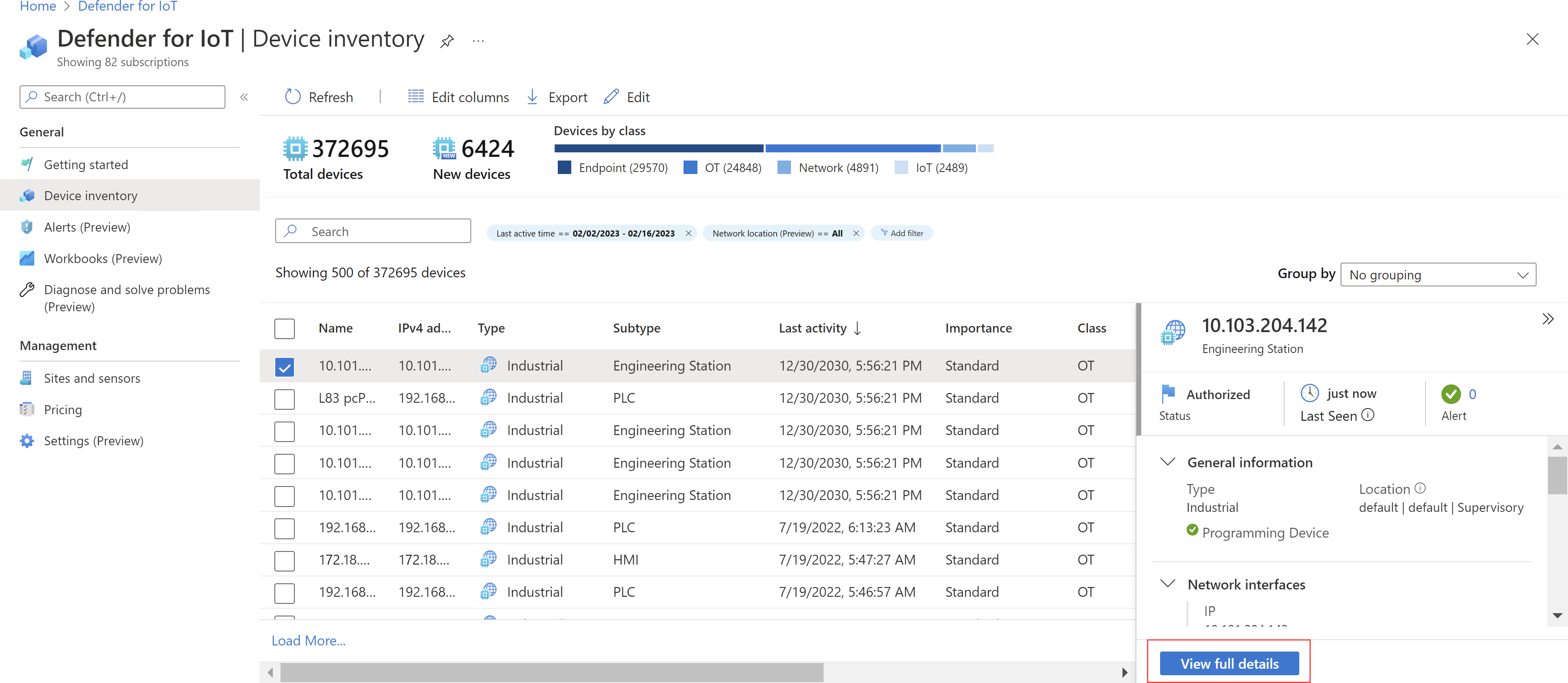This screenshot has height=683, width=1568.
Task: Uncheck the selected 10.101 device row
Action: click(284, 366)
